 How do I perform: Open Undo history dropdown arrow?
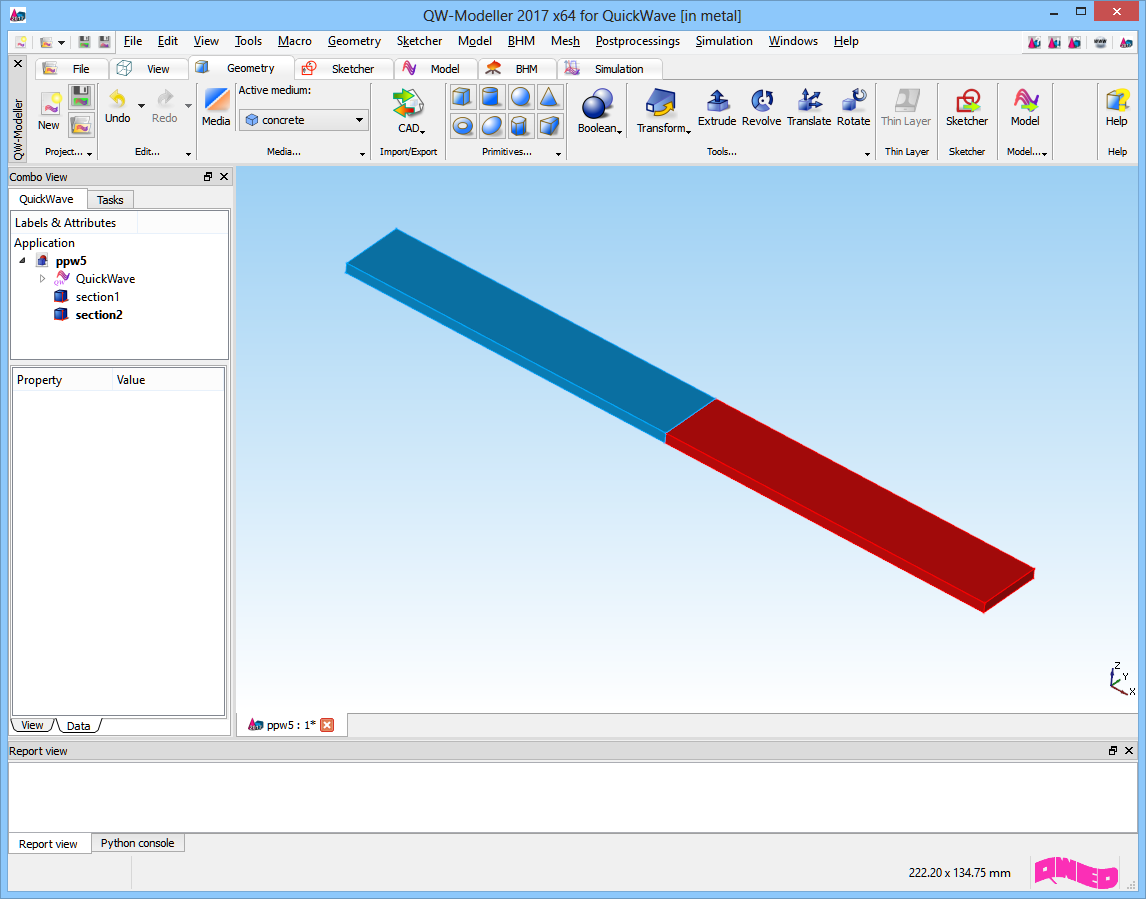tap(141, 107)
